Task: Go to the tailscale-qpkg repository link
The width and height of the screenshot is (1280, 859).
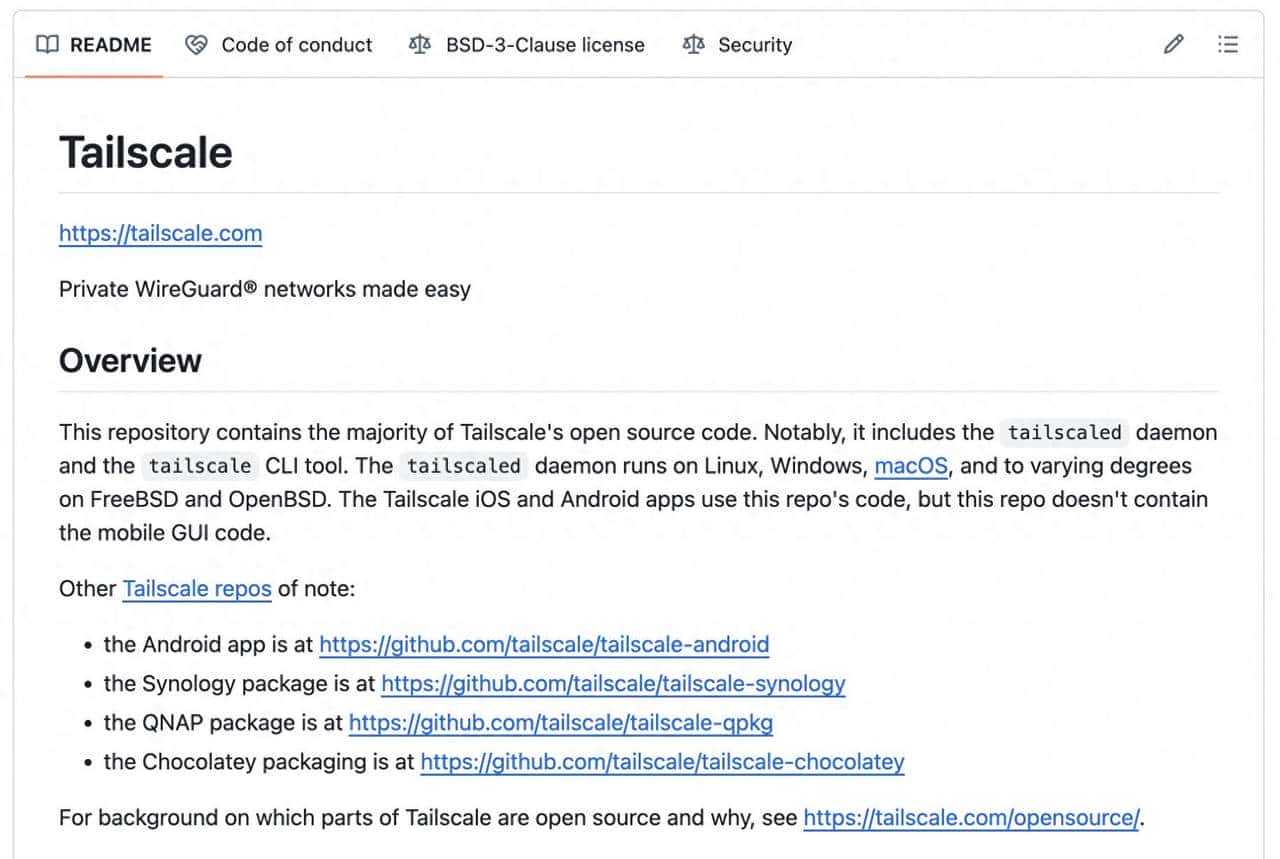Action: [x=560, y=723]
